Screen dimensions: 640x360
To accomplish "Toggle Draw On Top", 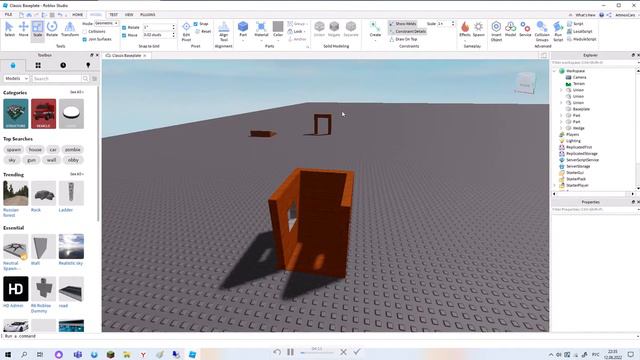I will click(403, 39).
